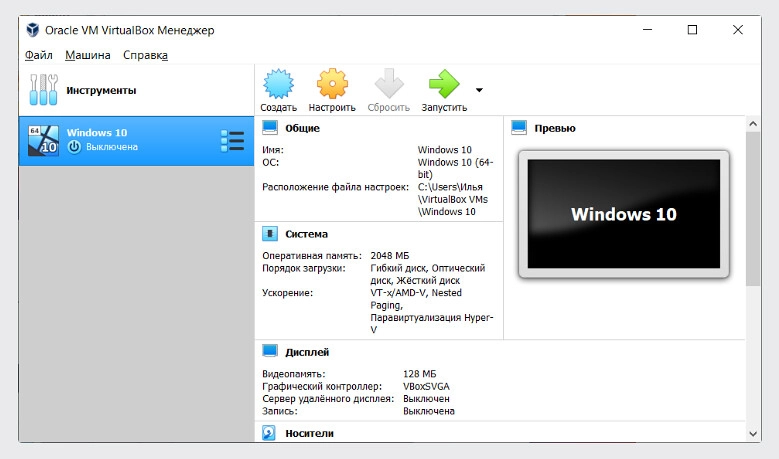779x459 pixels.
Task: Select the Windows 10 virtual machine entry
Action: [x=136, y=141]
